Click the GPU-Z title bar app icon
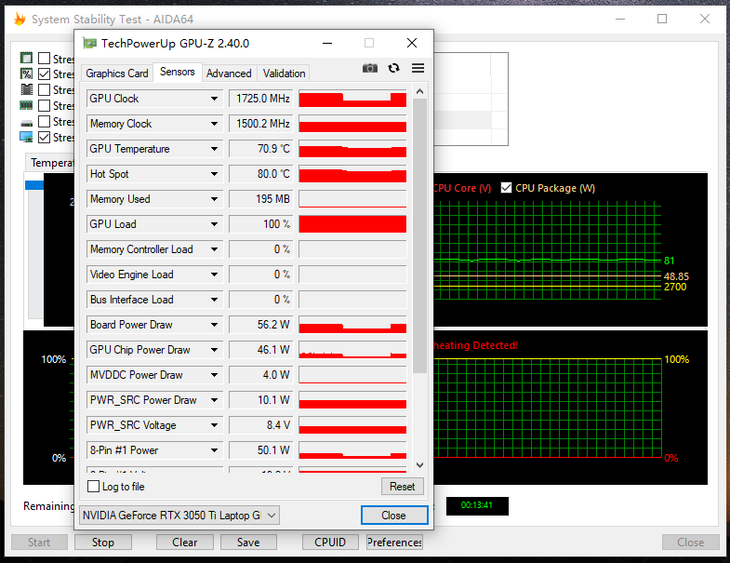 pos(90,43)
